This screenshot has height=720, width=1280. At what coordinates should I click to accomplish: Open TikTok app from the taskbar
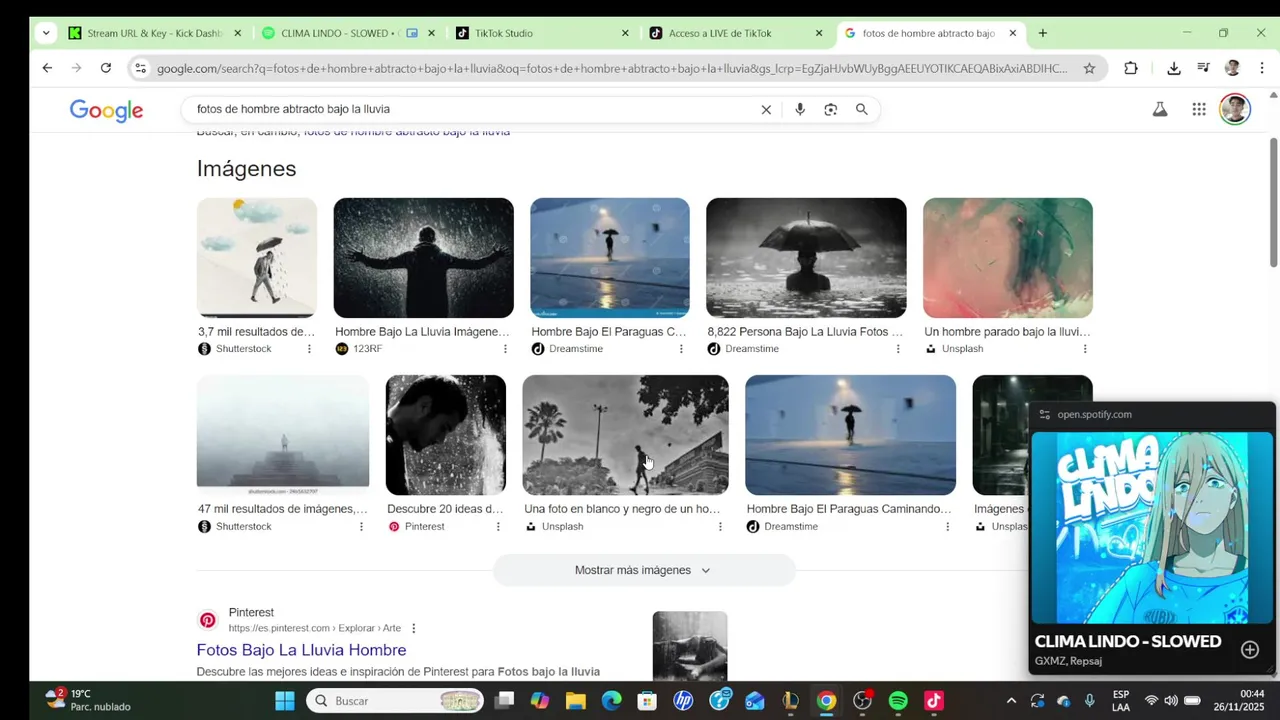[934, 701]
